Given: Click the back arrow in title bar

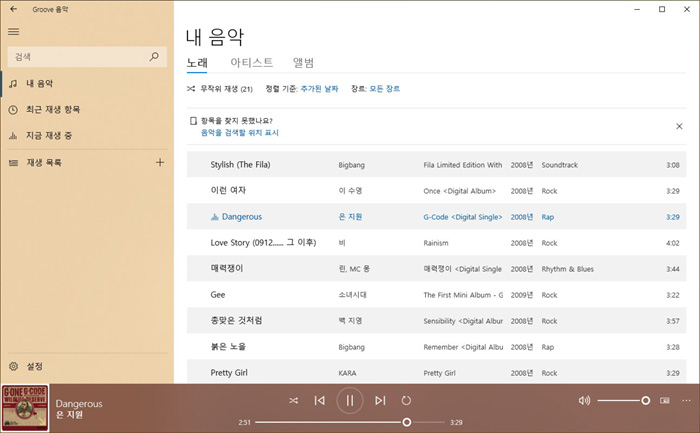Looking at the screenshot, I should click(13, 8).
